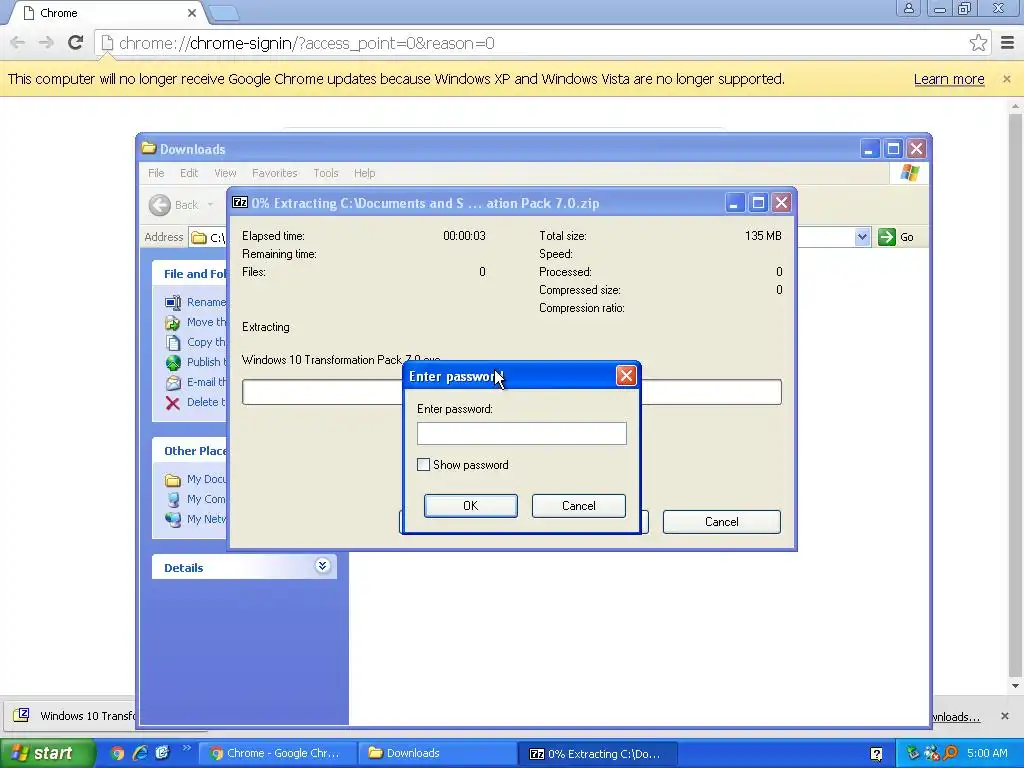Switch to 0% Extracting taskbar button
This screenshot has height=768, width=1024.
597,753
